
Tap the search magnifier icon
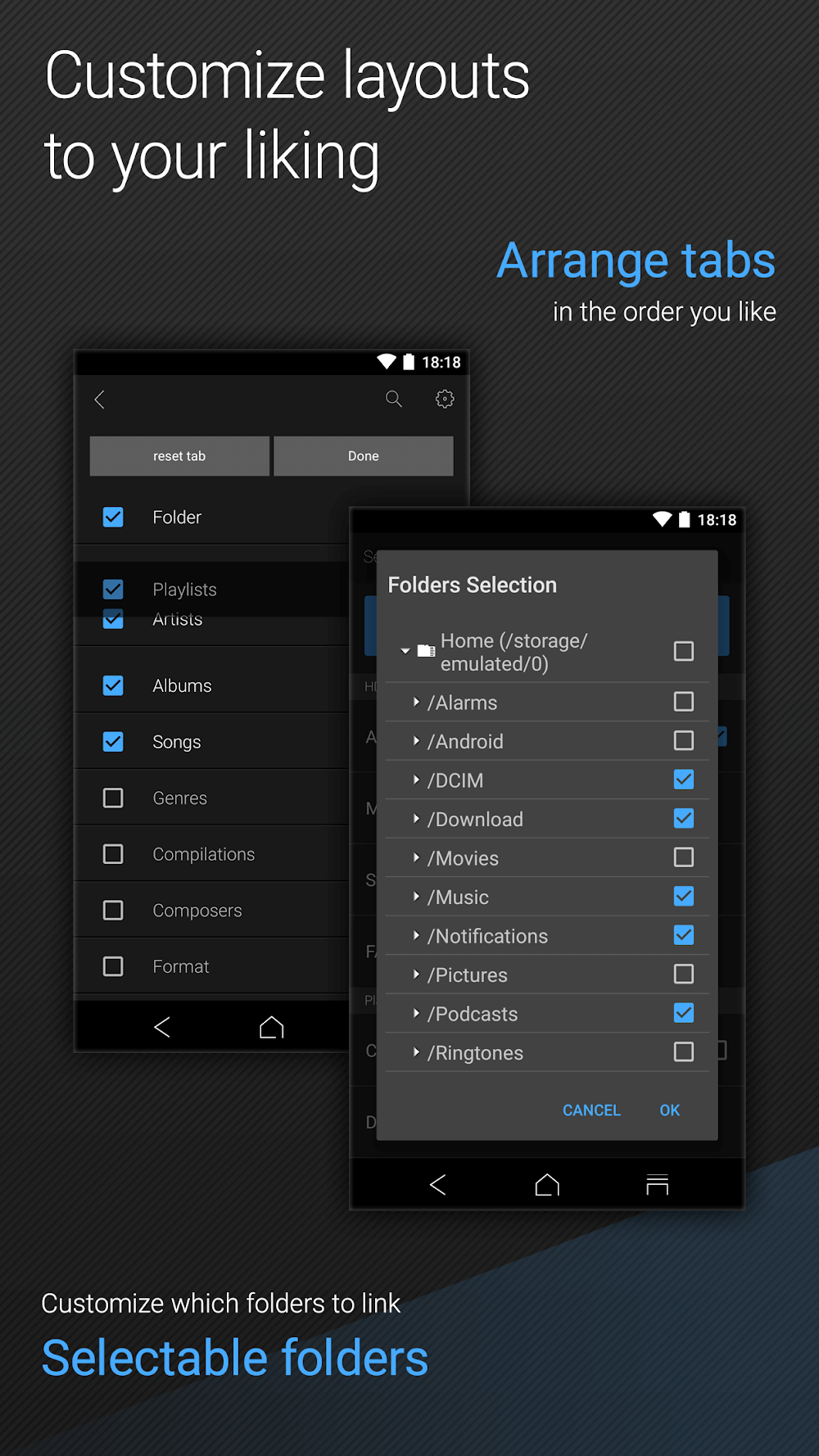coord(394,399)
